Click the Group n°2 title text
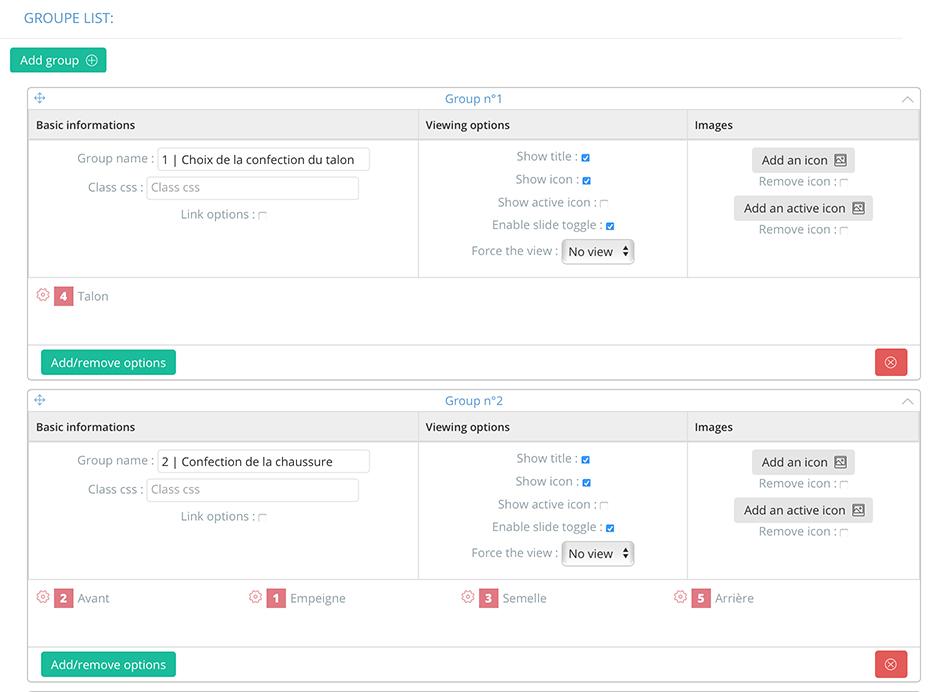This screenshot has width=928, height=692. (473, 401)
